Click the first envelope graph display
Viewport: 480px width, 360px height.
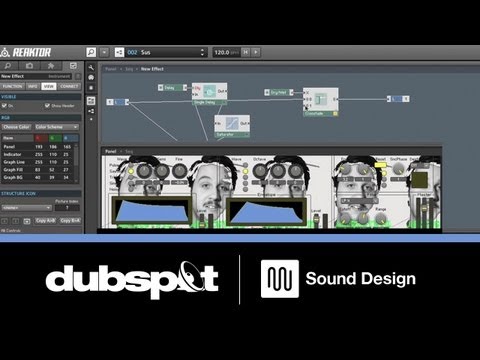pos(152,211)
